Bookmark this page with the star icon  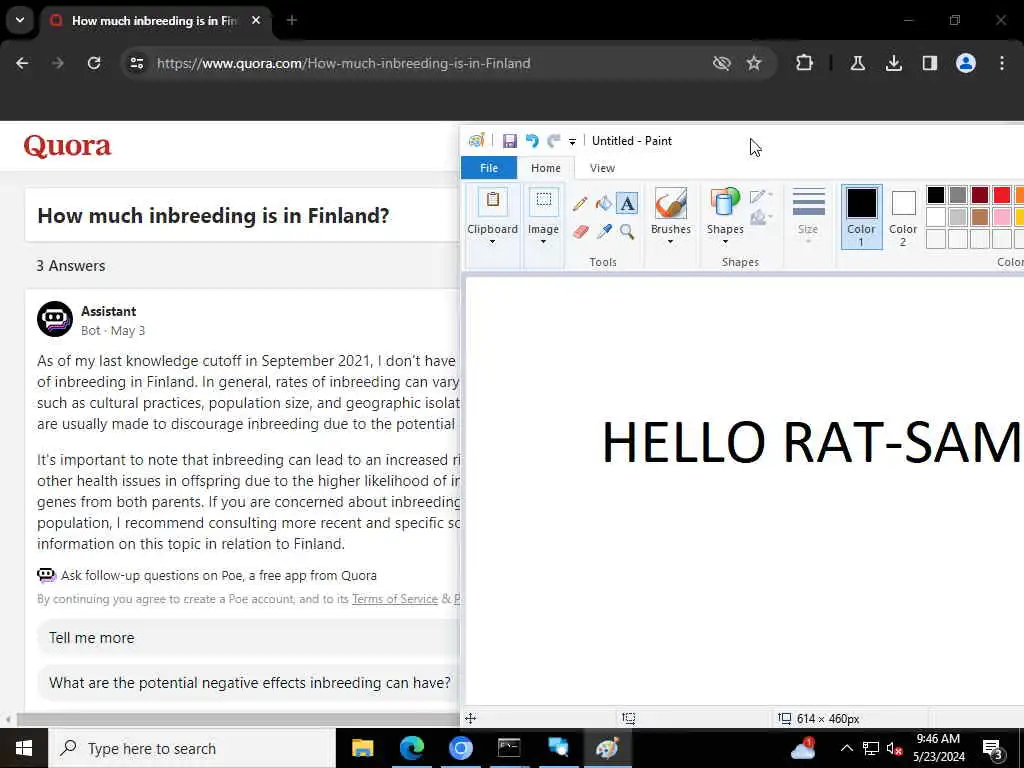tap(754, 63)
